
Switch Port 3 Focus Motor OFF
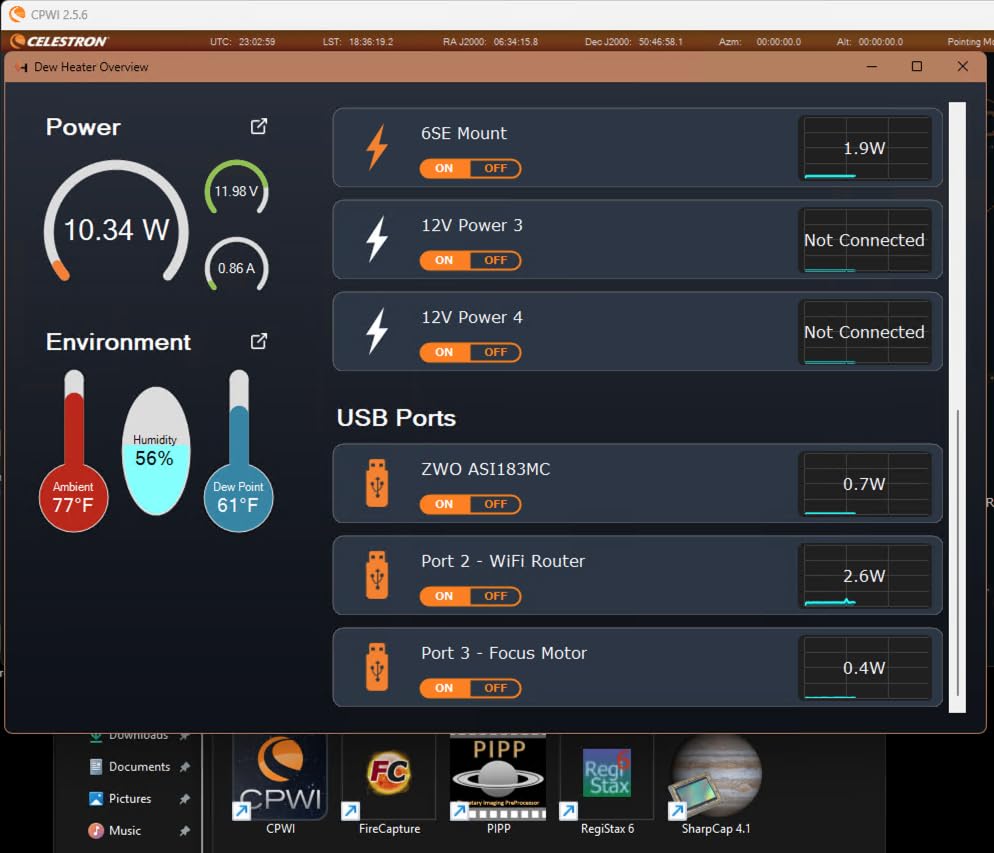coord(496,688)
